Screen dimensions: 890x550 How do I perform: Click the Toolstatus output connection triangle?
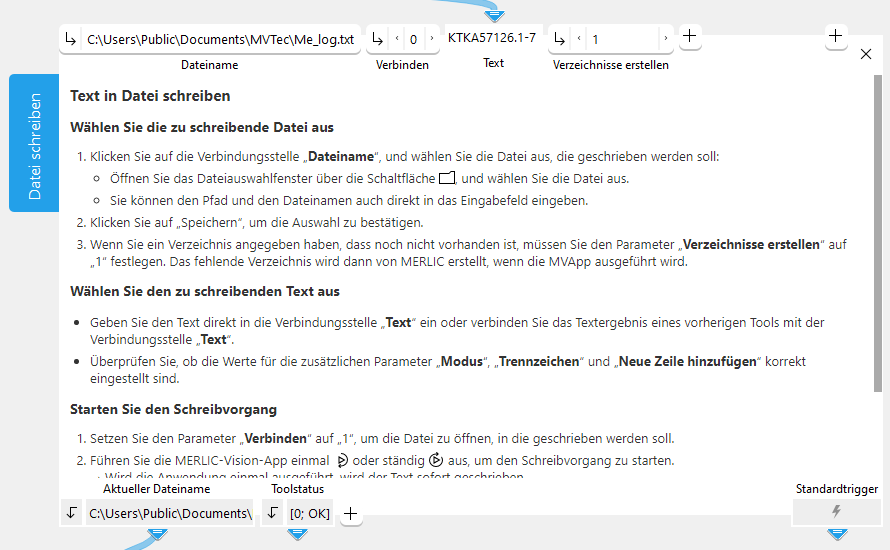[297, 535]
